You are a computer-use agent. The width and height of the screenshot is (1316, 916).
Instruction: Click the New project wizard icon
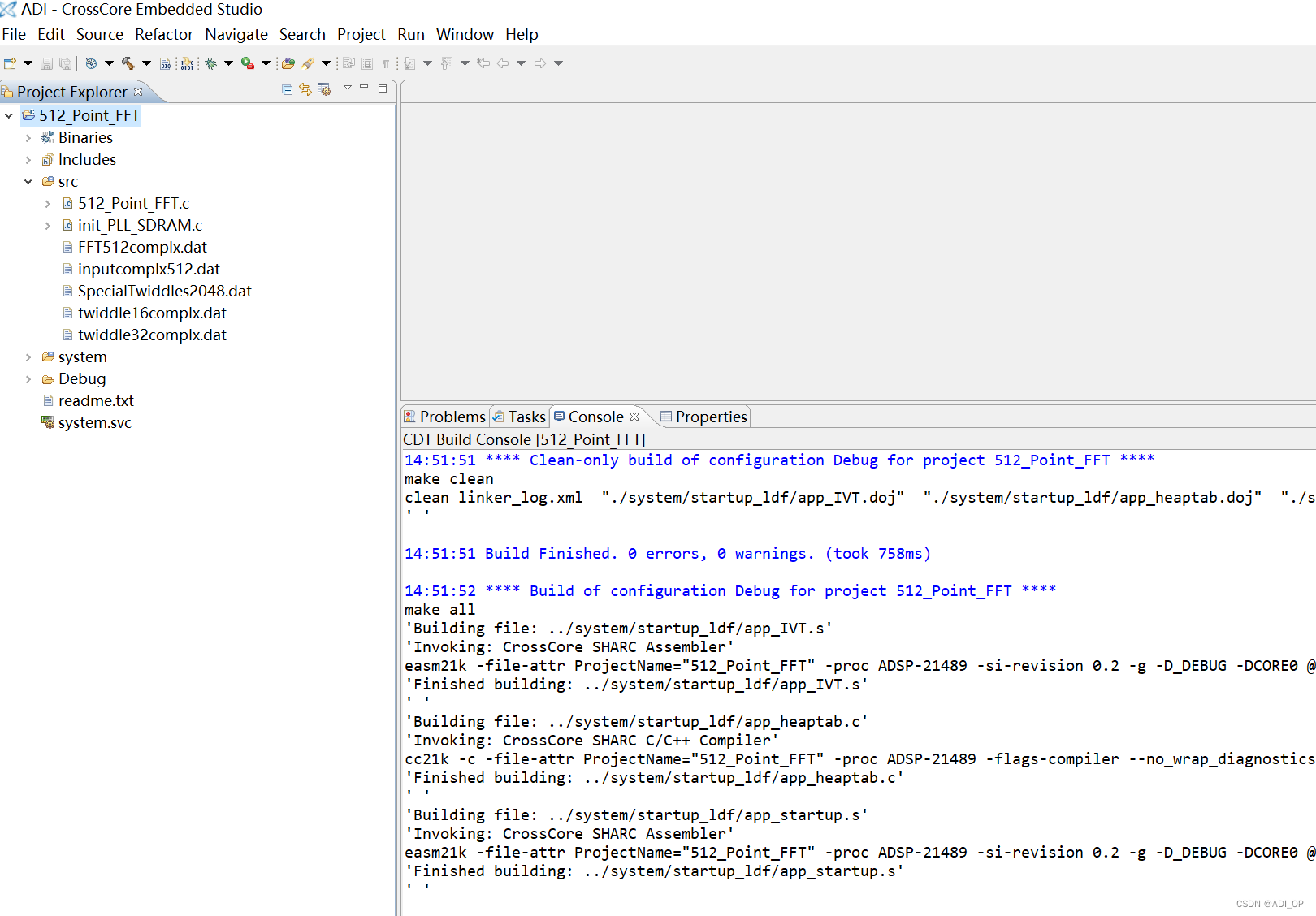click(x=10, y=63)
